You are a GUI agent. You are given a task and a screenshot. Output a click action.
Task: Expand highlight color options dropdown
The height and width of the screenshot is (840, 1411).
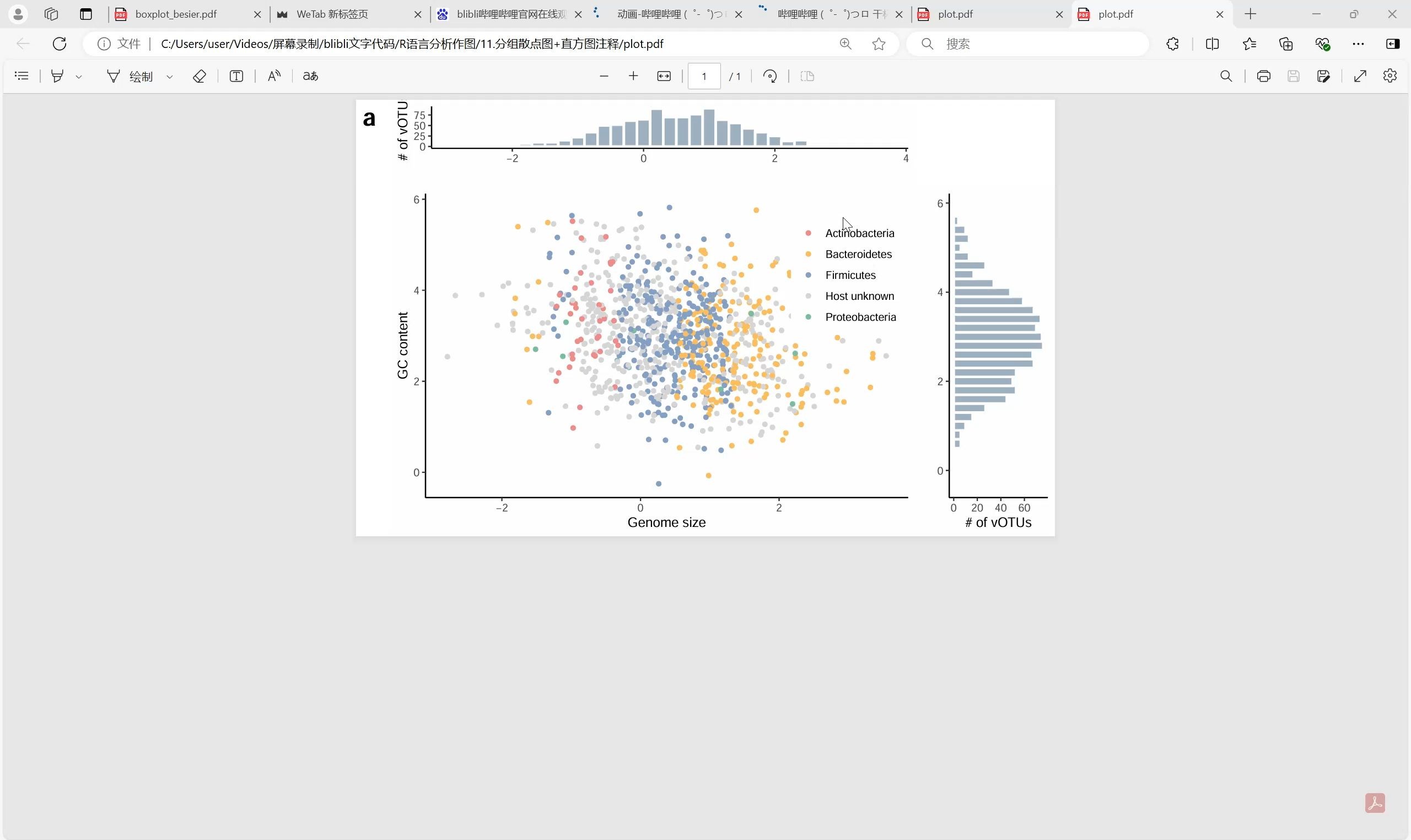[x=79, y=77]
